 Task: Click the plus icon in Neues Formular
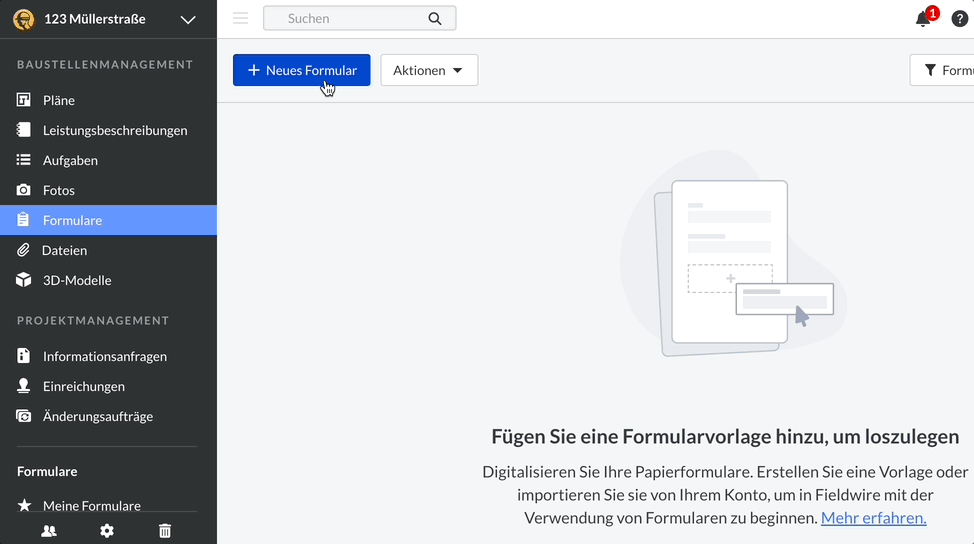coord(253,70)
